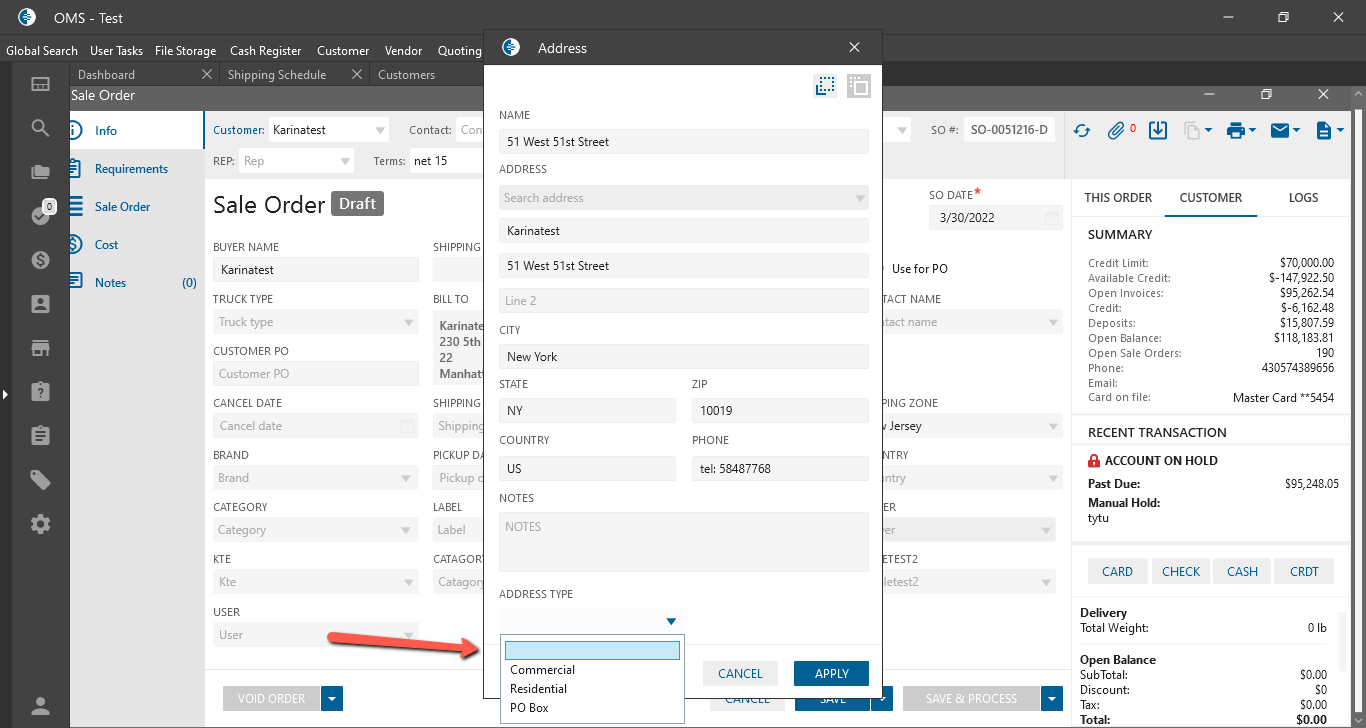Click the Notes text area in Address dialog
Image resolution: width=1366 pixels, height=728 pixels.
point(684,542)
